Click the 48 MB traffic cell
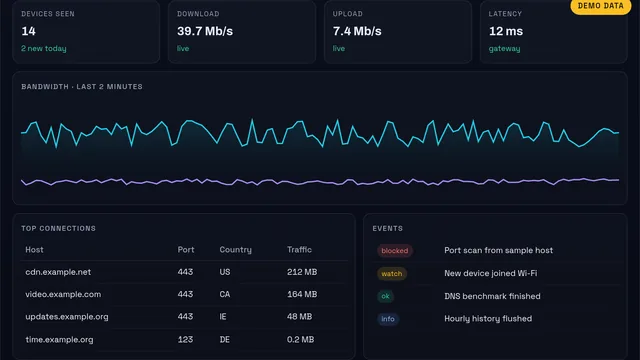Screen dimensions: 640x360 300,317
